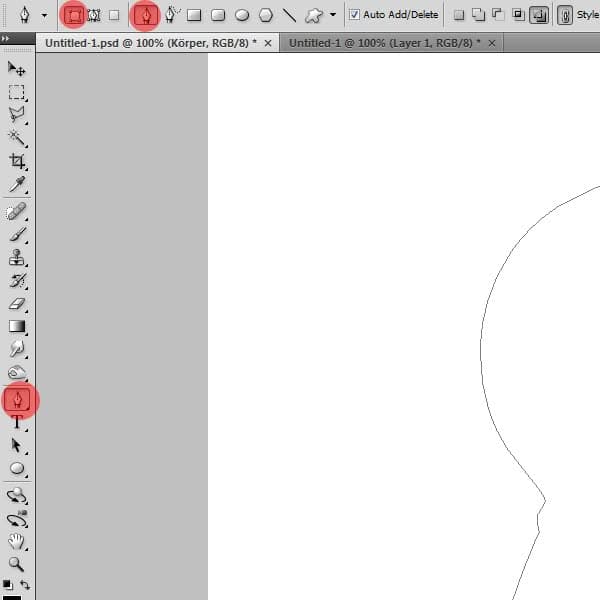600x600 pixels.
Task: Switch to Untitled-1.psd Körper document tab
Action: [151, 43]
